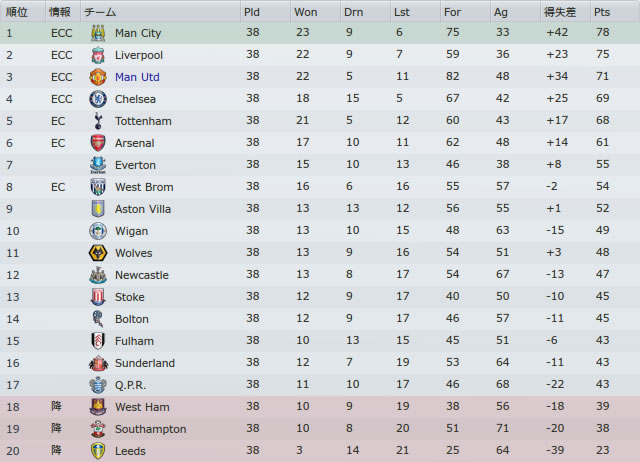Click the Q.P.R. team name

130,385
